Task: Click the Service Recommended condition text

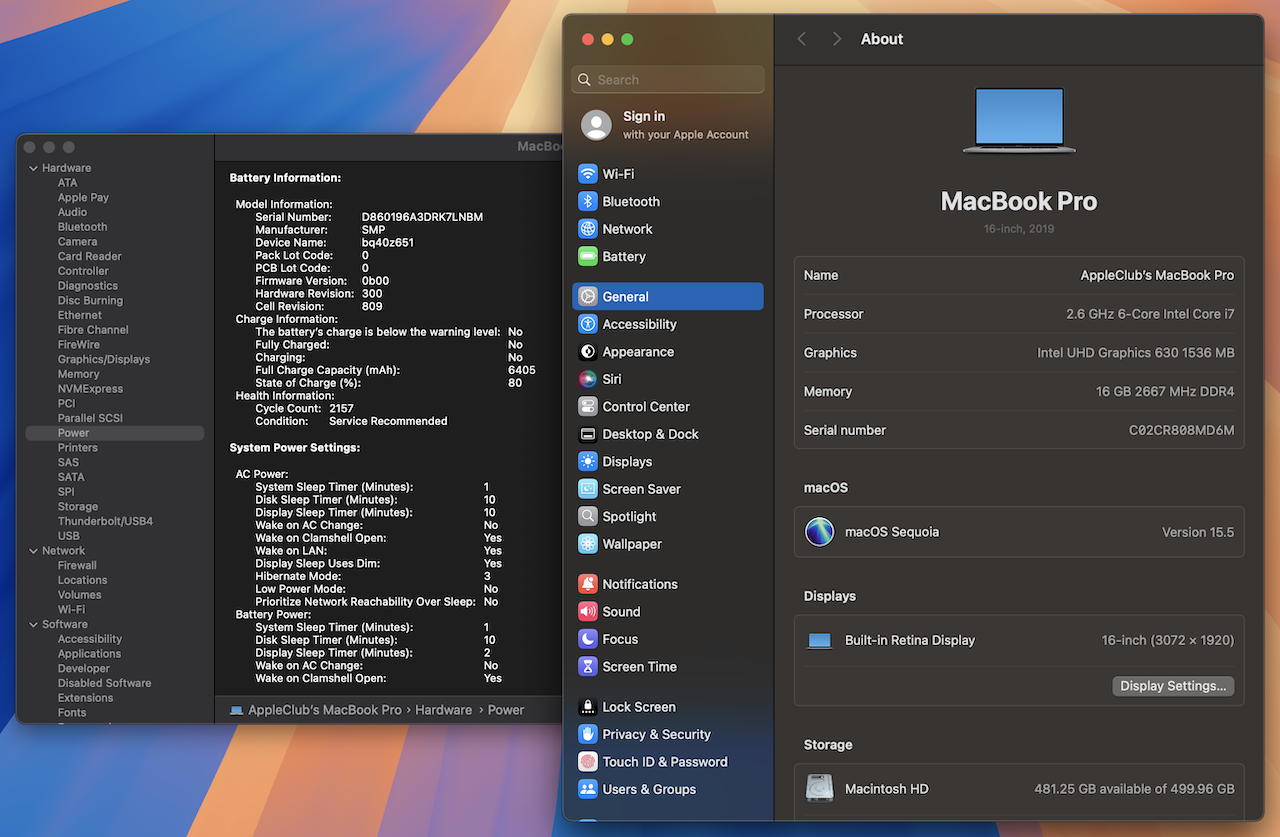Action: 388,421
